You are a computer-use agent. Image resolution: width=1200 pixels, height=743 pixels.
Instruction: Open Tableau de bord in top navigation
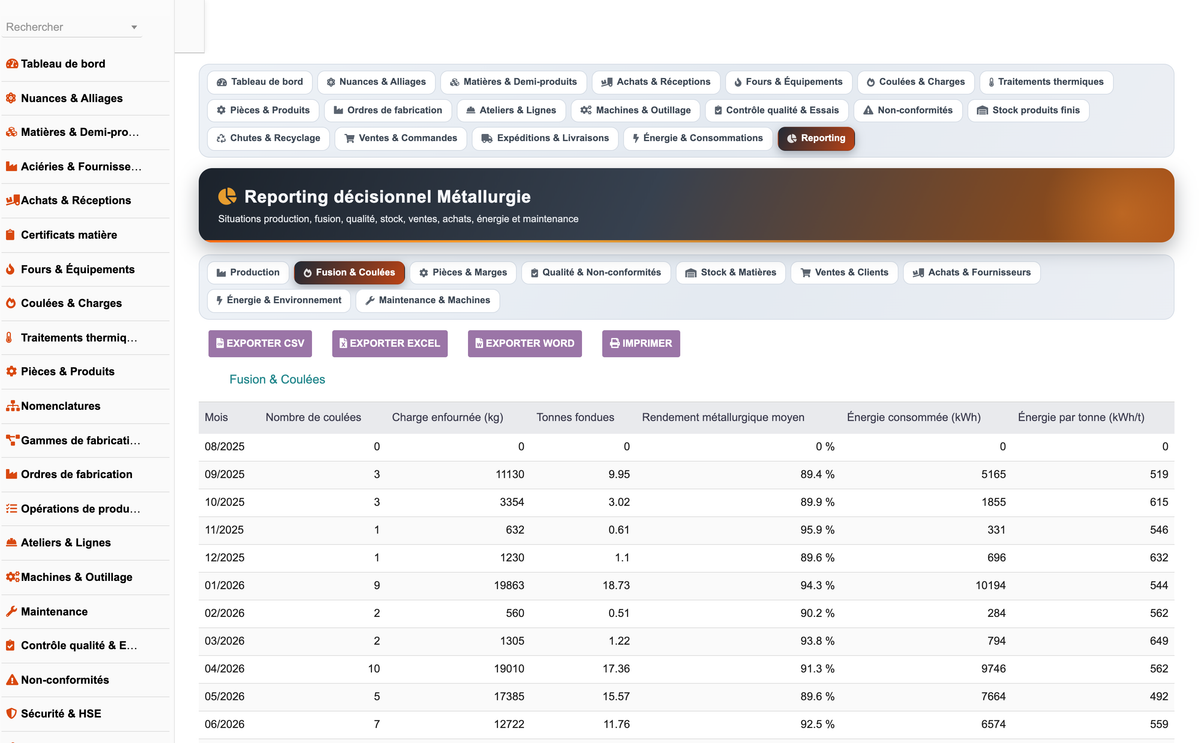tap(260, 82)
